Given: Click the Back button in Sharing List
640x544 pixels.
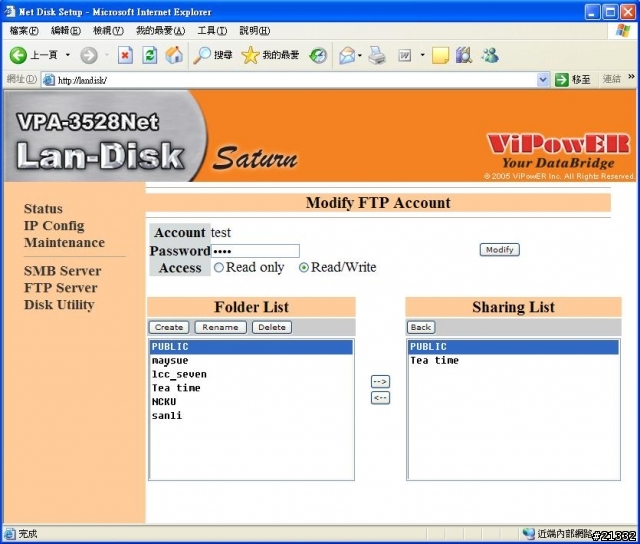Looking at the screenshot, I should pos(421,327).
